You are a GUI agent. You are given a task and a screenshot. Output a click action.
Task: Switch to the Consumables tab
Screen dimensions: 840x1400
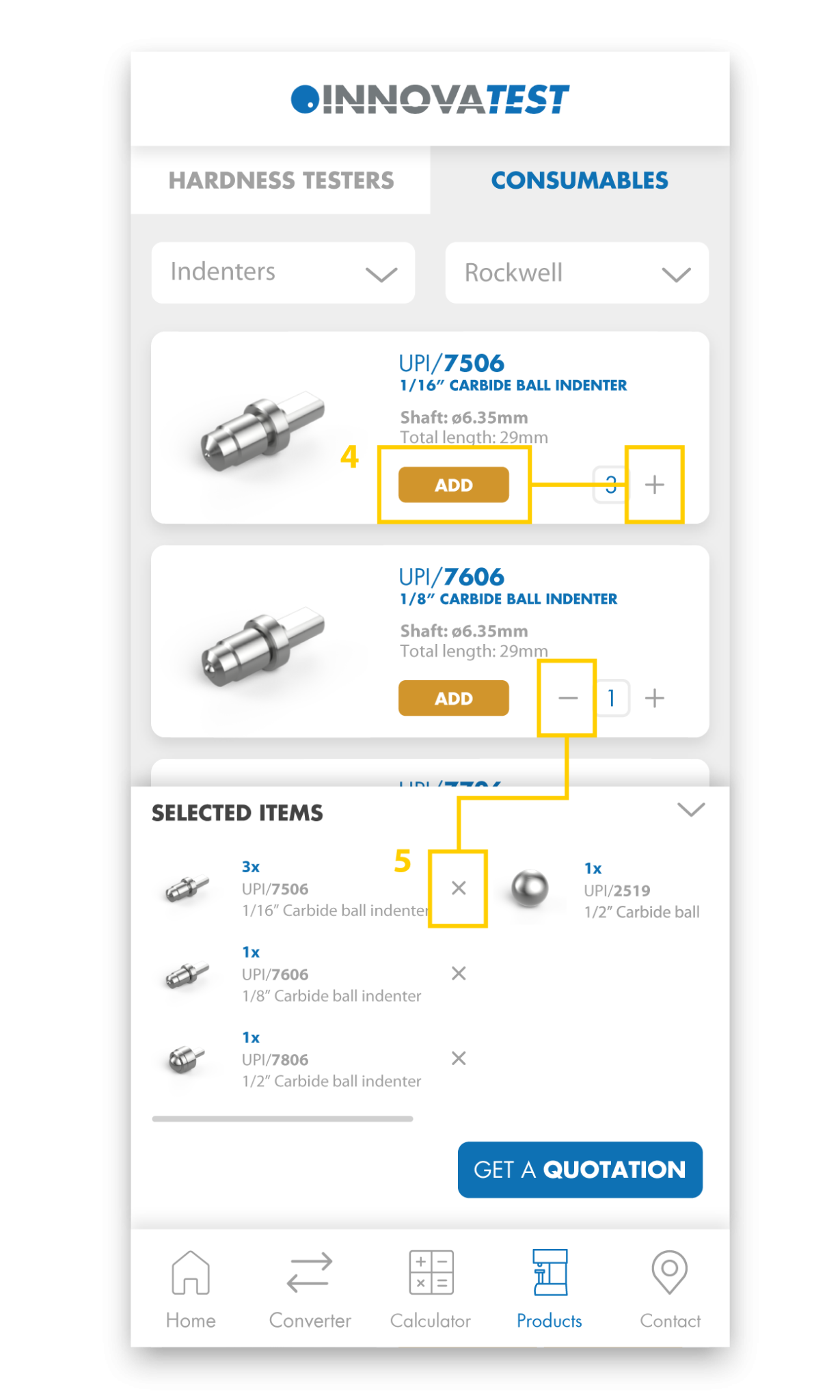(580, 180)
